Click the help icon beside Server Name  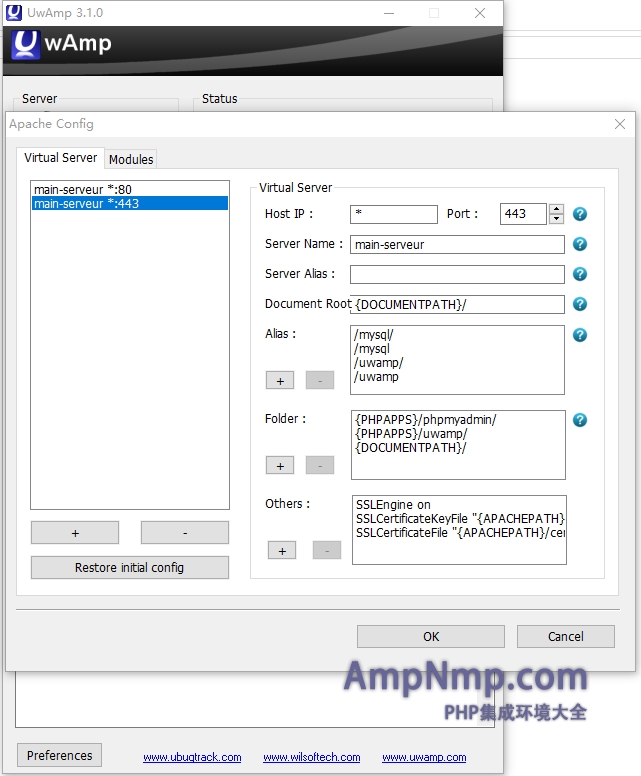pos(579,244)
